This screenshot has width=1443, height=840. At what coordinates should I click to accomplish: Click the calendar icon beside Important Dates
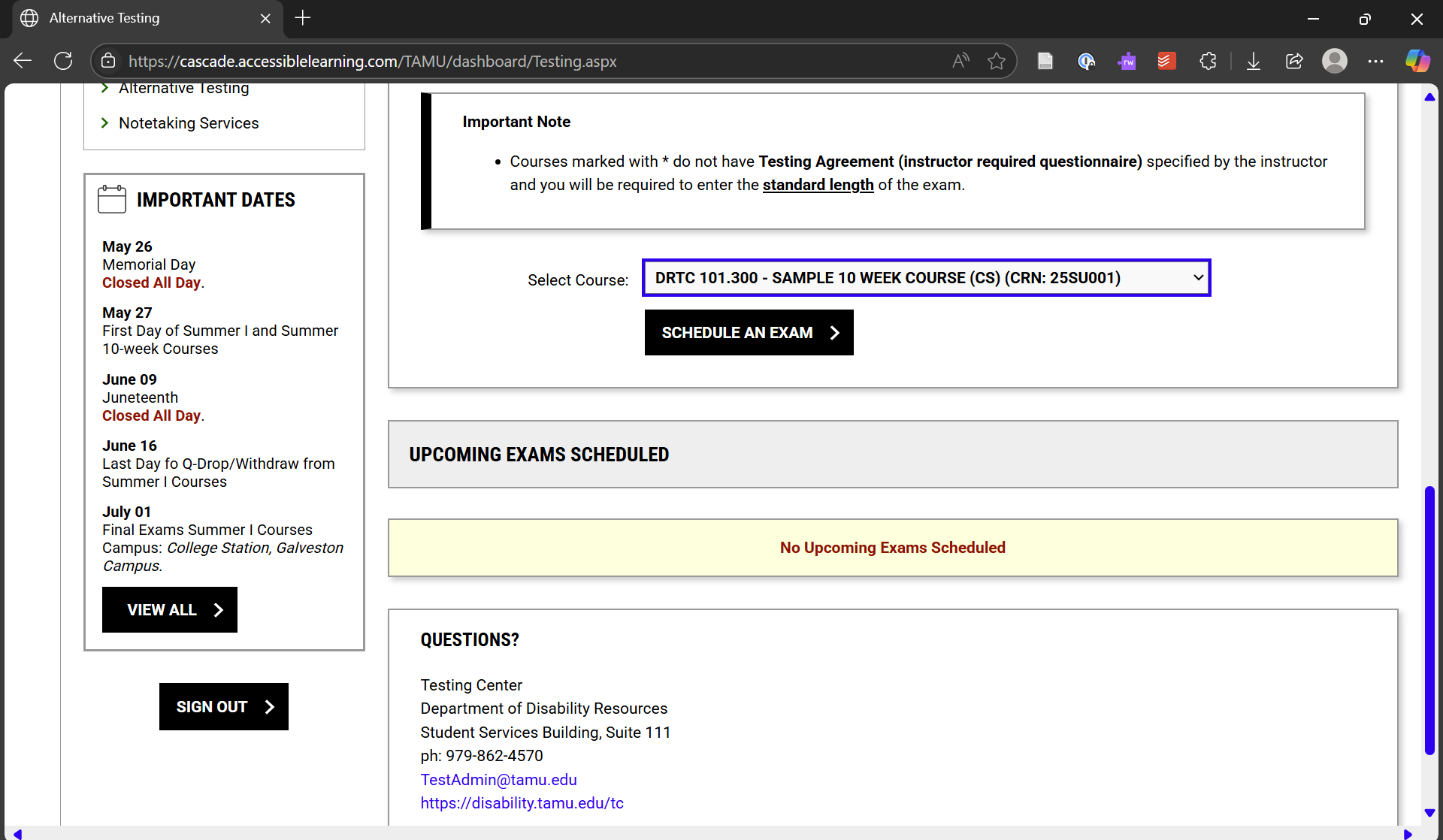pos(112,199)
